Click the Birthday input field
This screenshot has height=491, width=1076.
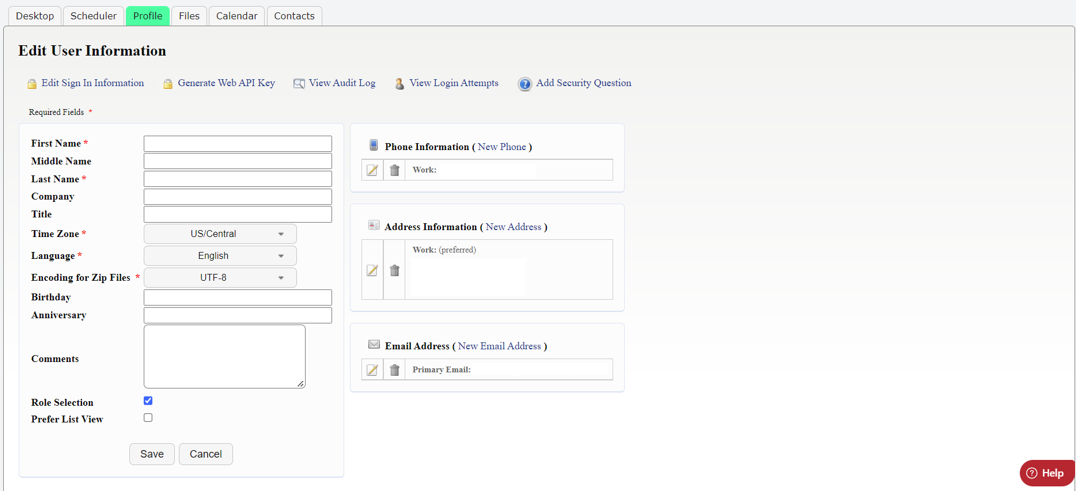coord(237,298)
